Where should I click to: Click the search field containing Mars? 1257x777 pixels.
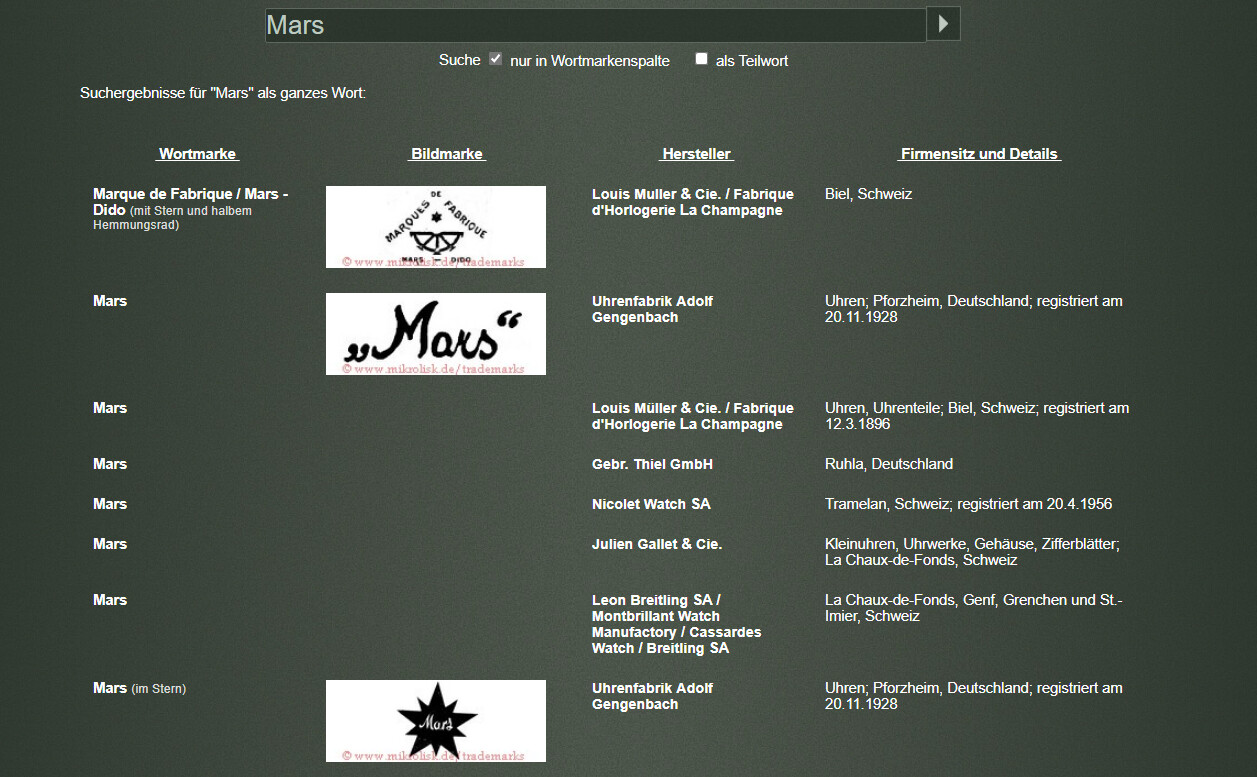click(x=595, y=25)
